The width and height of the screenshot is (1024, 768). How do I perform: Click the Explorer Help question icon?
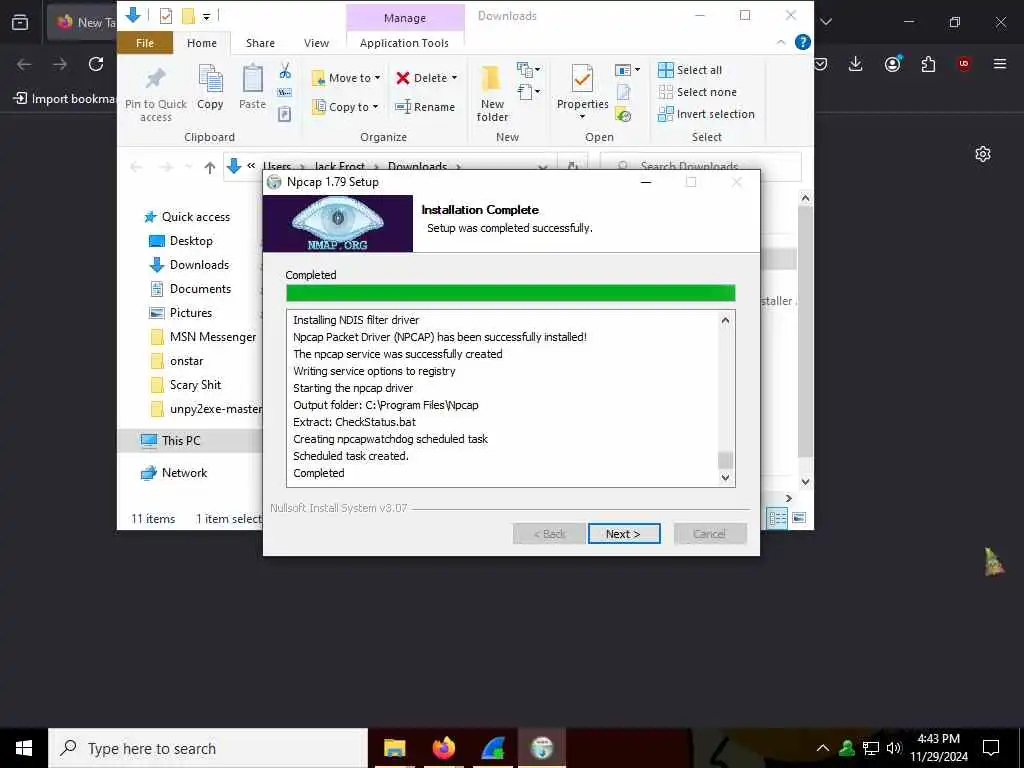coord(803,42)
